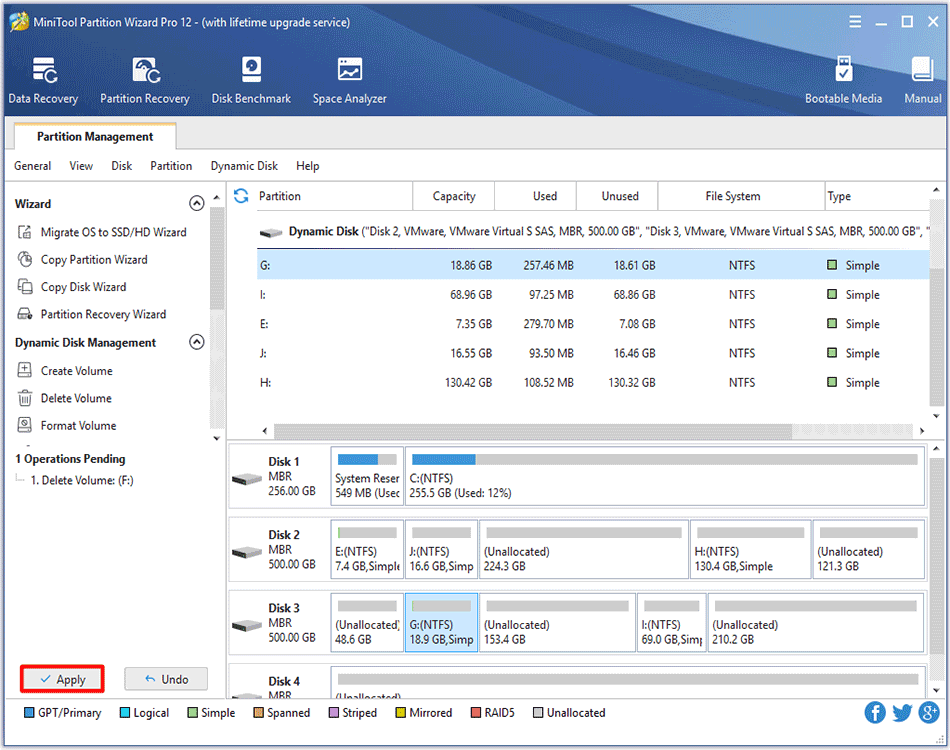Open Disk Benchmark
The height and width of the screenshot is (750, 950).
pyautogui.click(x=251, y=81)
